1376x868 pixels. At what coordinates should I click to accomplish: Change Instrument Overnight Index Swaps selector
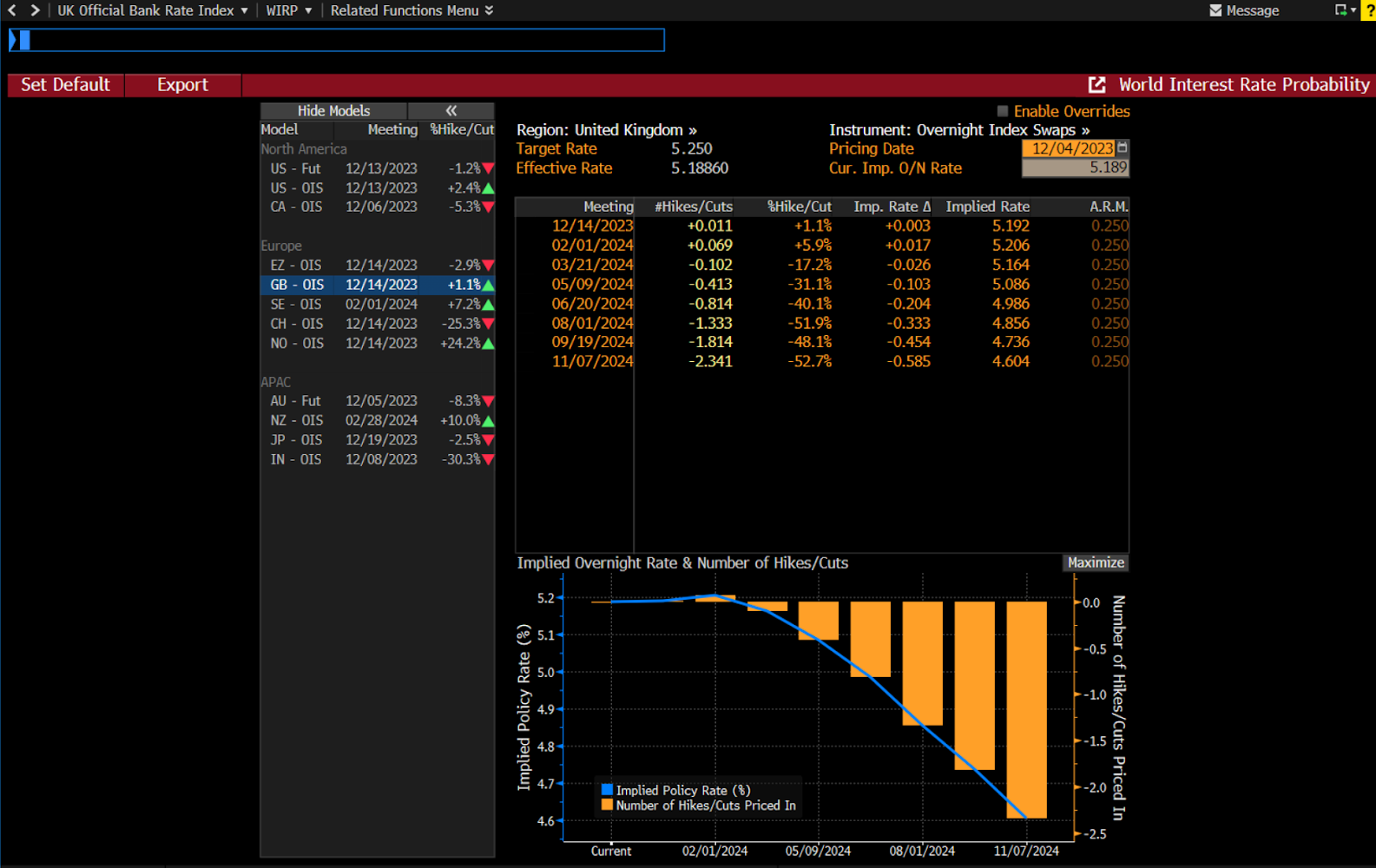[958, 130]
